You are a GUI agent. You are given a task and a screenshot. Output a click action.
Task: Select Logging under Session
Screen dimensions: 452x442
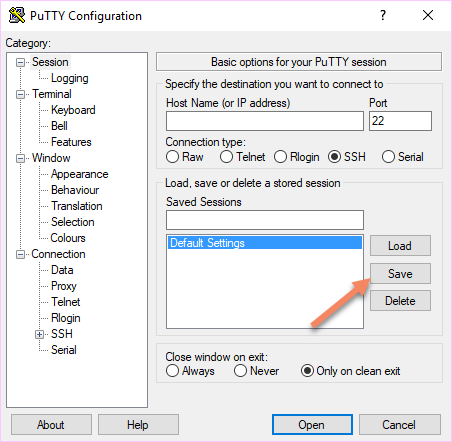point(70,78)
